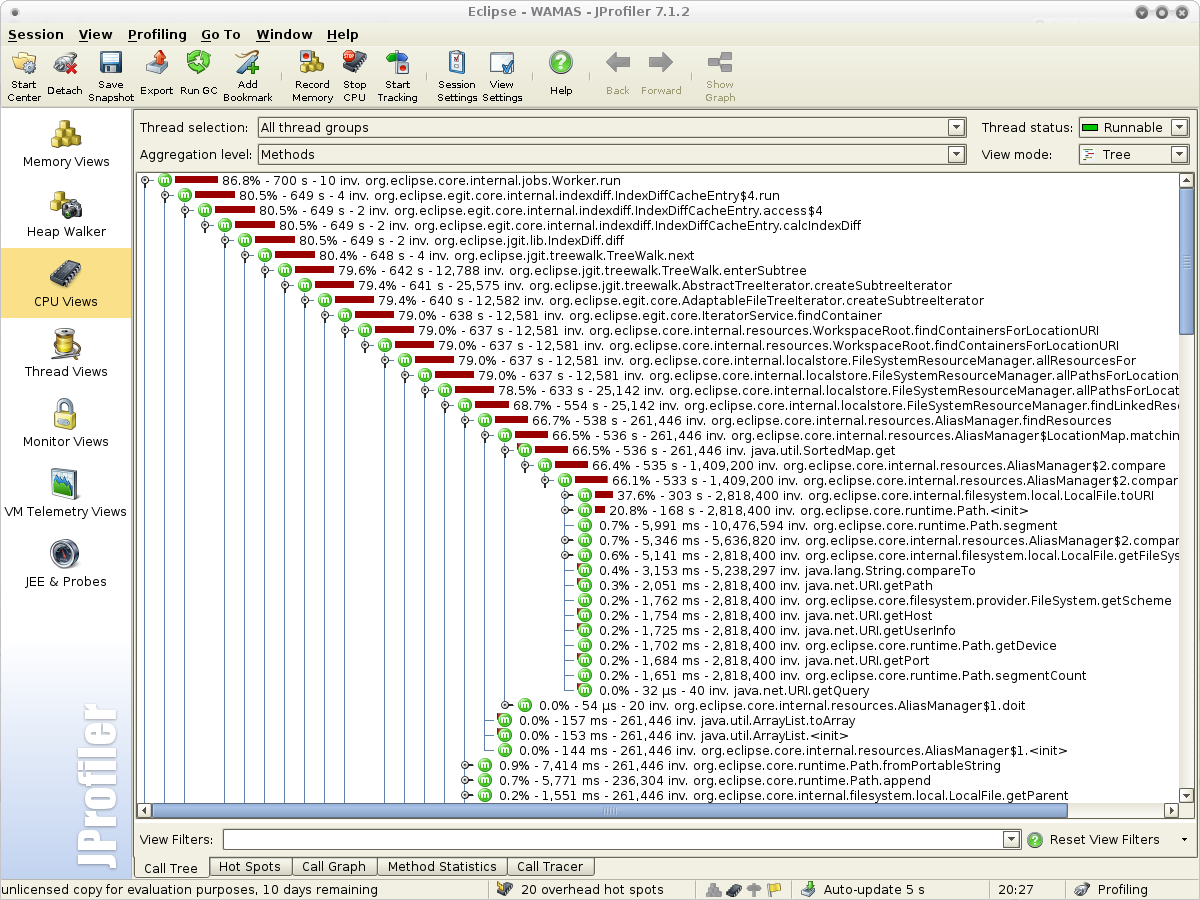Switch to the Hot Spots tab
This screenshot has width=1200, height=900.
251,867
